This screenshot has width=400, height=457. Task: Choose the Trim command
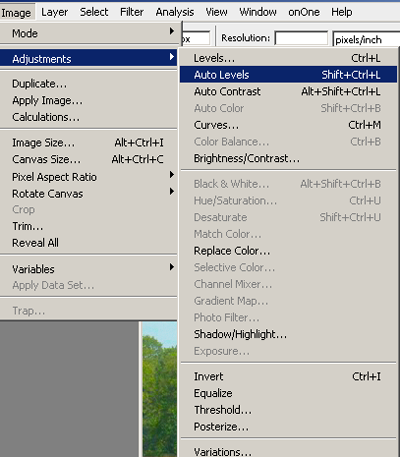coord(89,226)
